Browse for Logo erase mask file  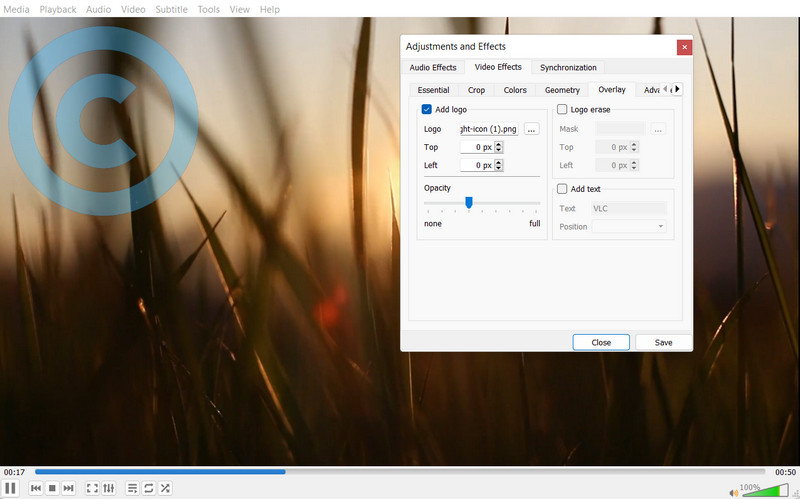point(658,130)
